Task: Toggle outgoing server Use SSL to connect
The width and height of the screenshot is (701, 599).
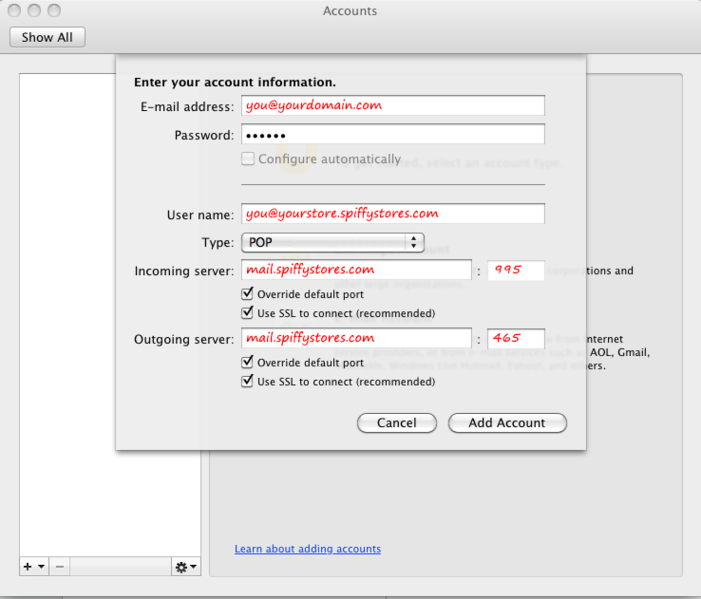Action: (x=248, y=381)
